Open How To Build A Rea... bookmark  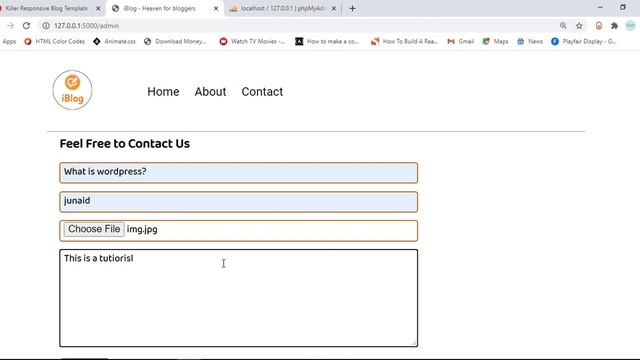pos(404,42)
